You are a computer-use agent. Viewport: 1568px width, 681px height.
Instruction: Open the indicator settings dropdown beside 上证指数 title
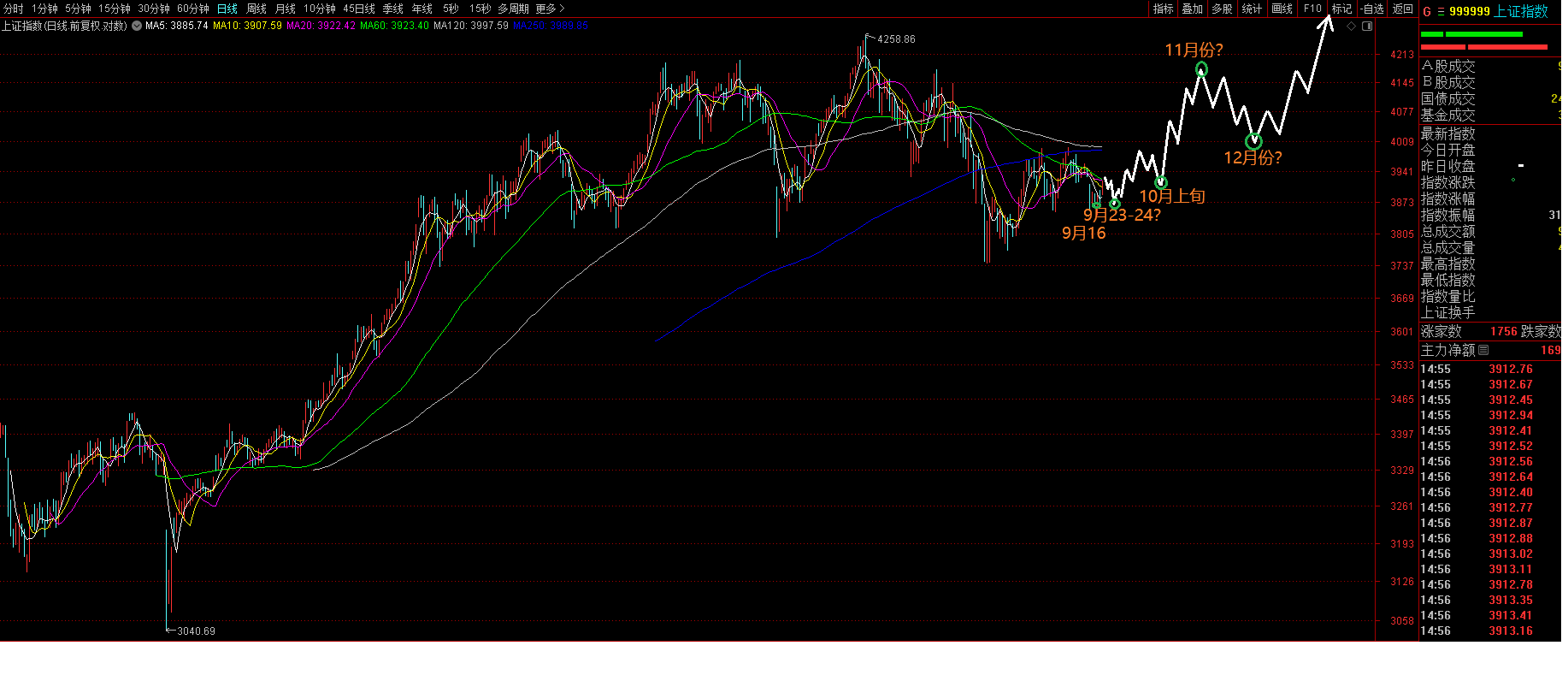pyautogui.click(x=137, y=26)
